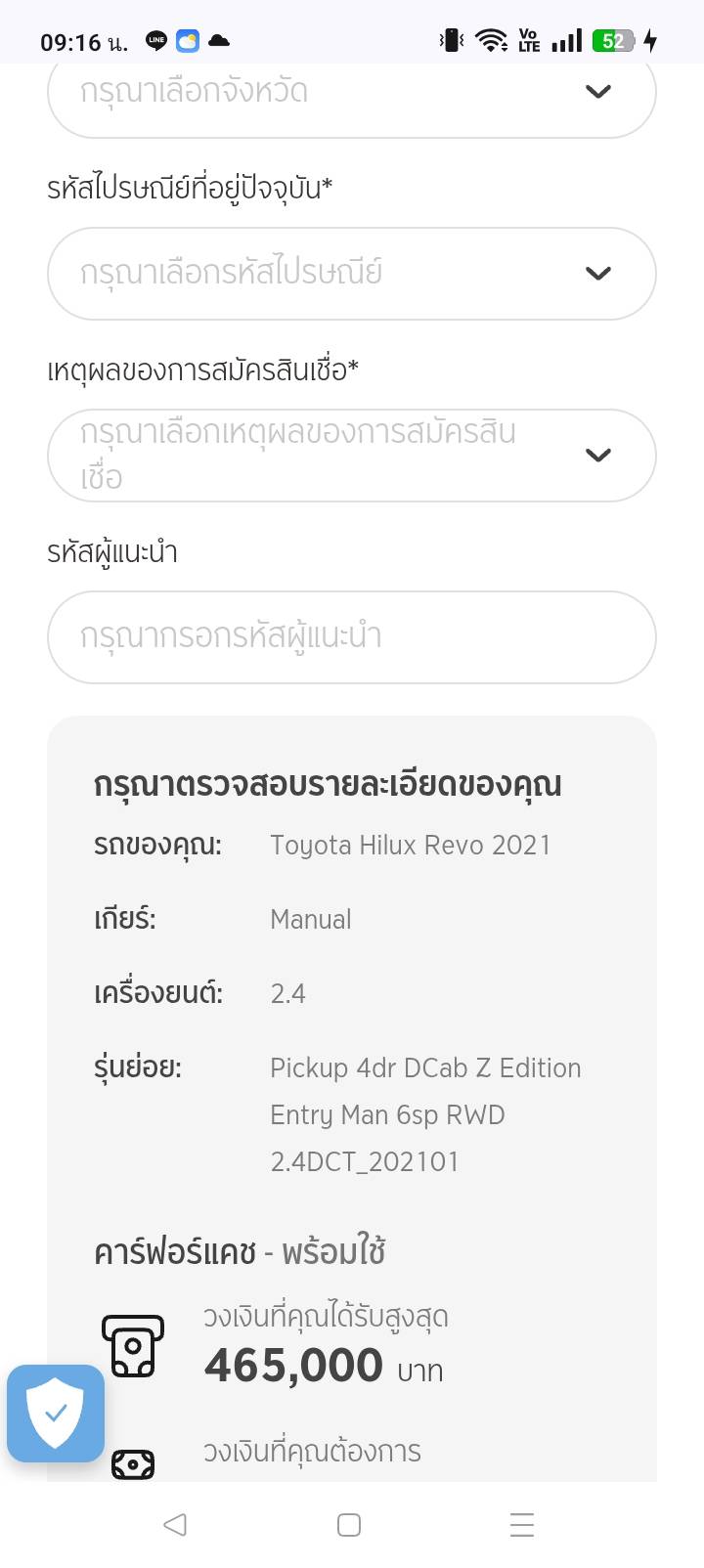The image size is (704, 1568).
Task: Tap the chevron on the loan reason field
Action: (x=598, y=455)
